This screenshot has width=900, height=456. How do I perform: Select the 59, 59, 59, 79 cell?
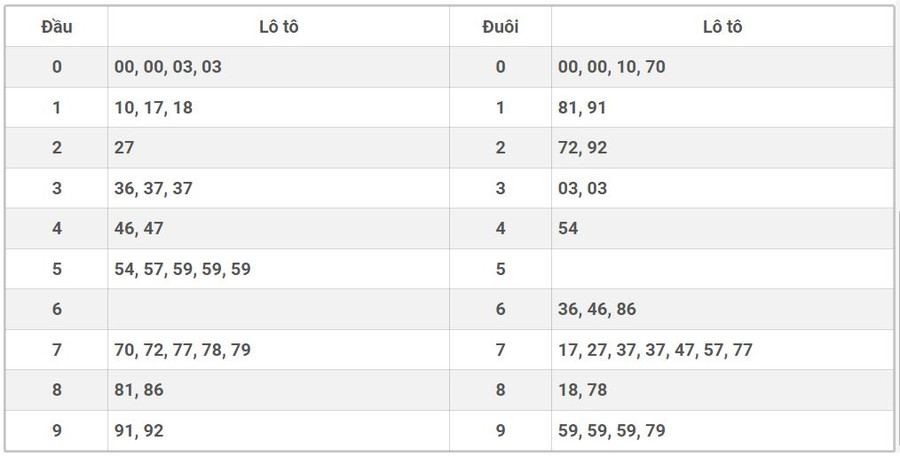612,431
